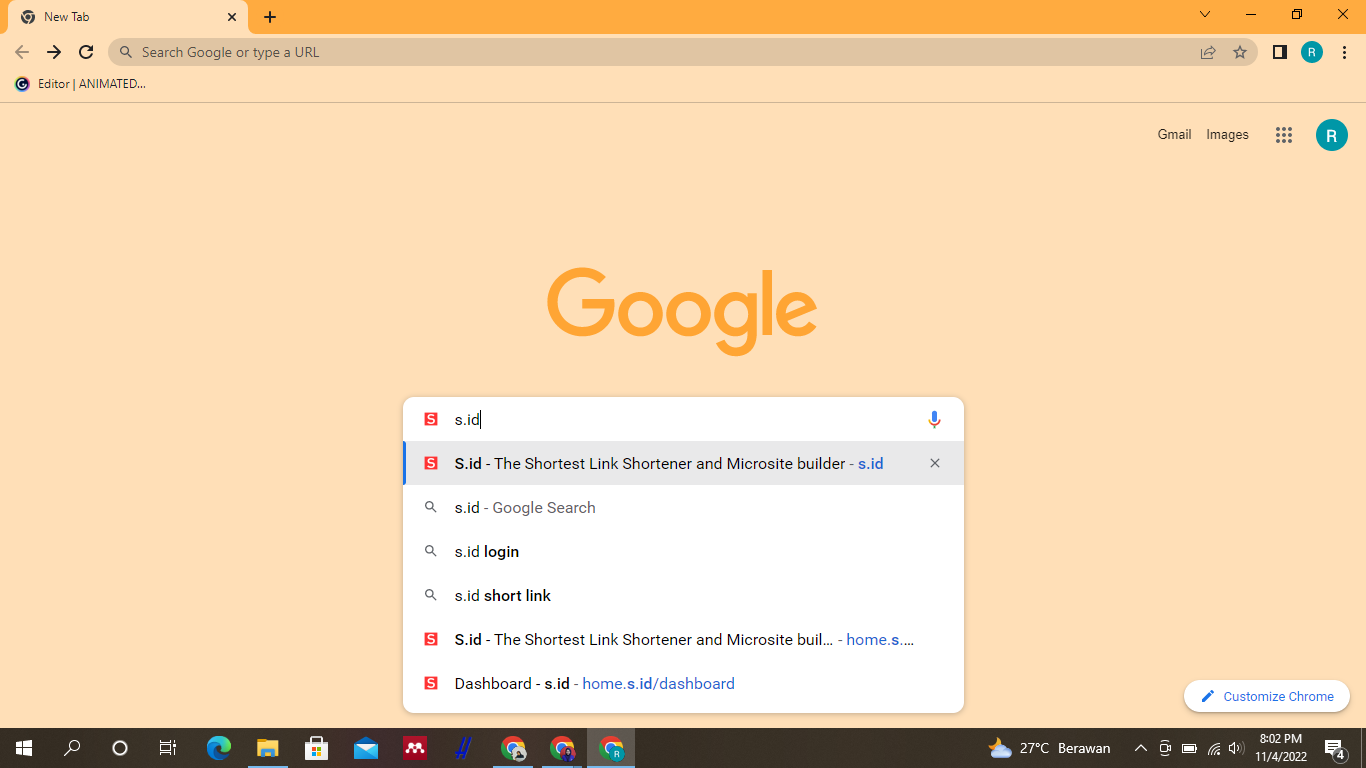Open Task View on the taskbar
The image size is (1366, 768).
[168, 748]
